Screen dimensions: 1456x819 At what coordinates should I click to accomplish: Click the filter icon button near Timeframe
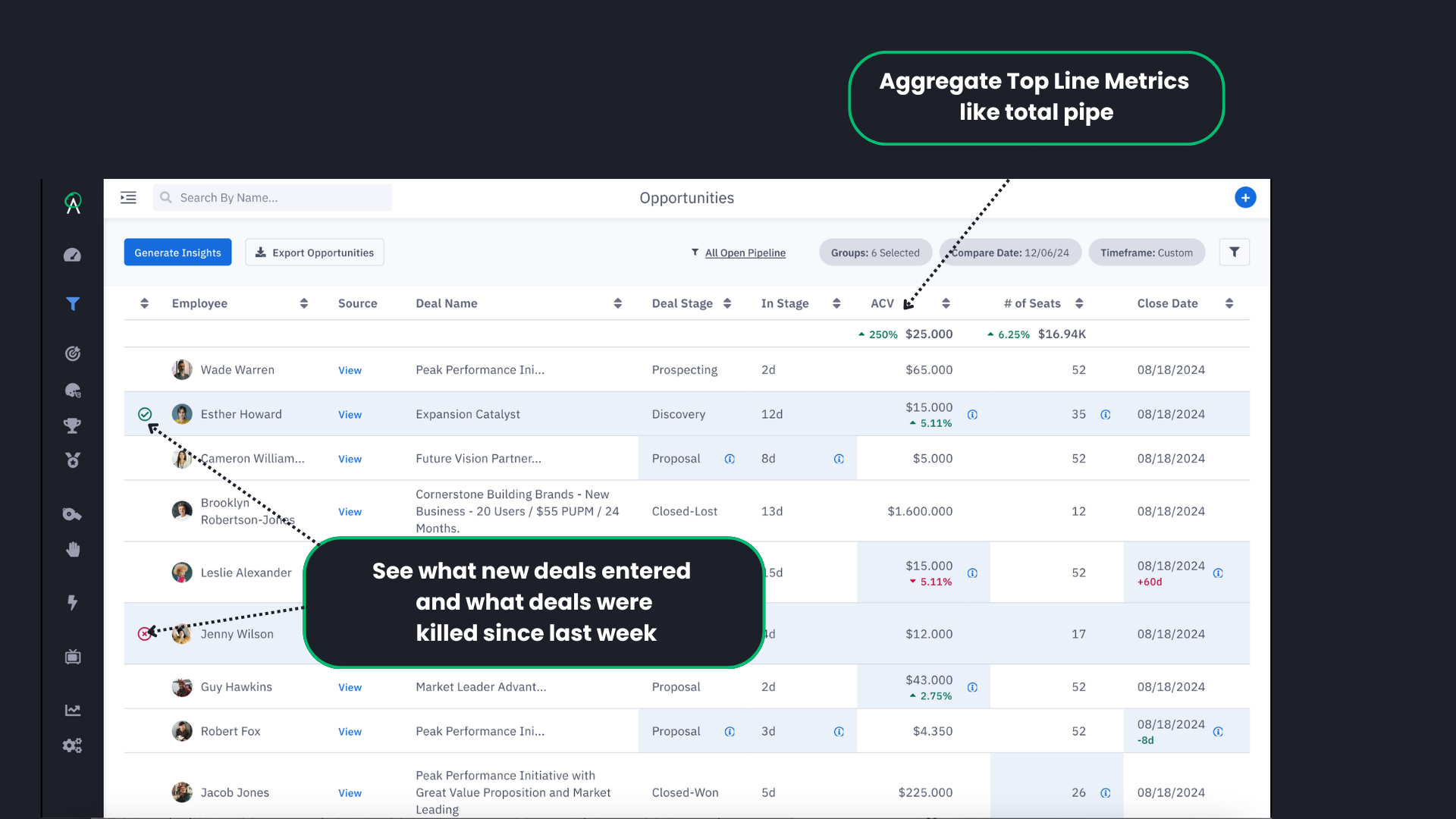[1234, 253]
